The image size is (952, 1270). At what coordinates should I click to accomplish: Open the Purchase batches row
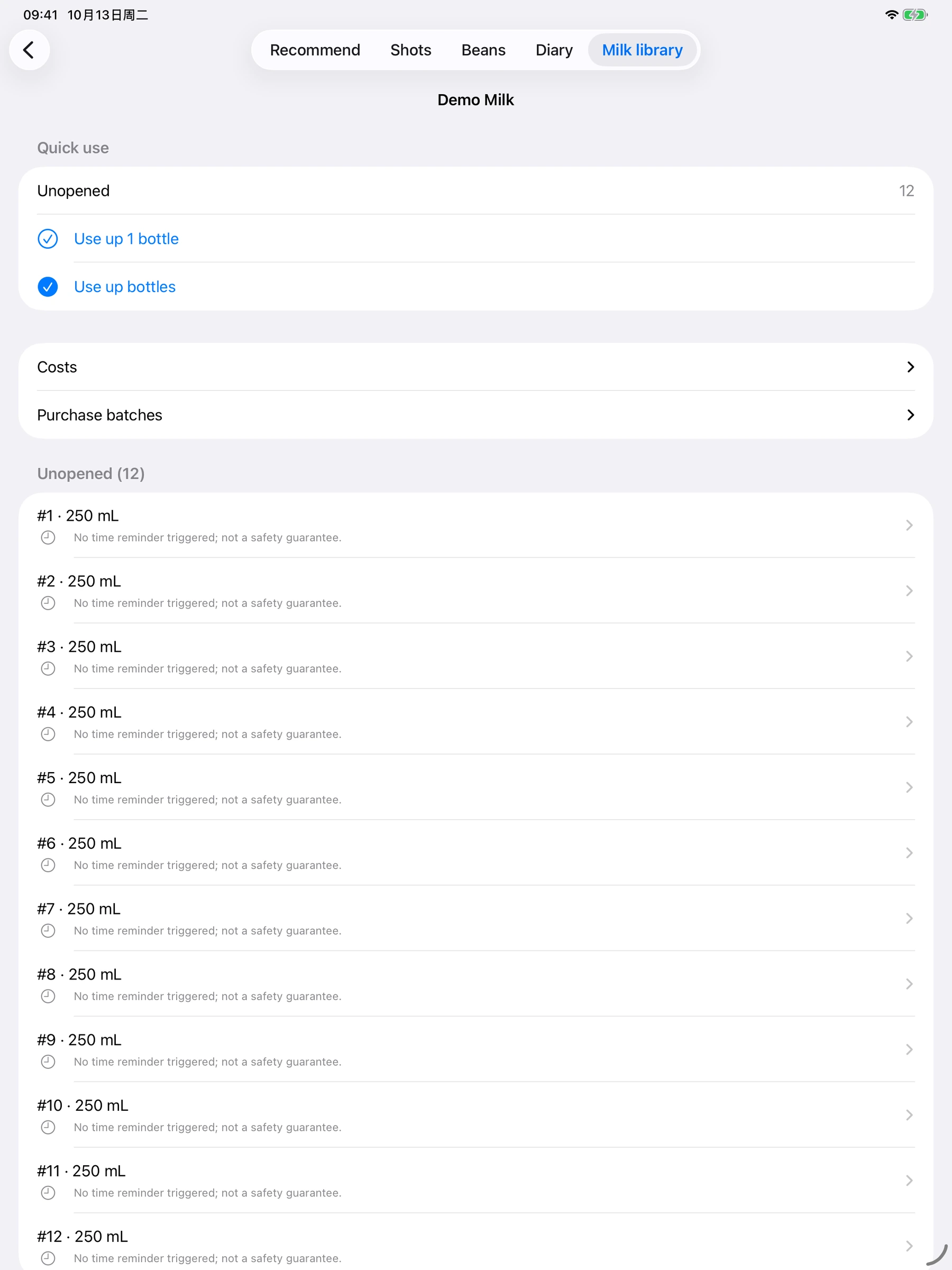point(475,414)
